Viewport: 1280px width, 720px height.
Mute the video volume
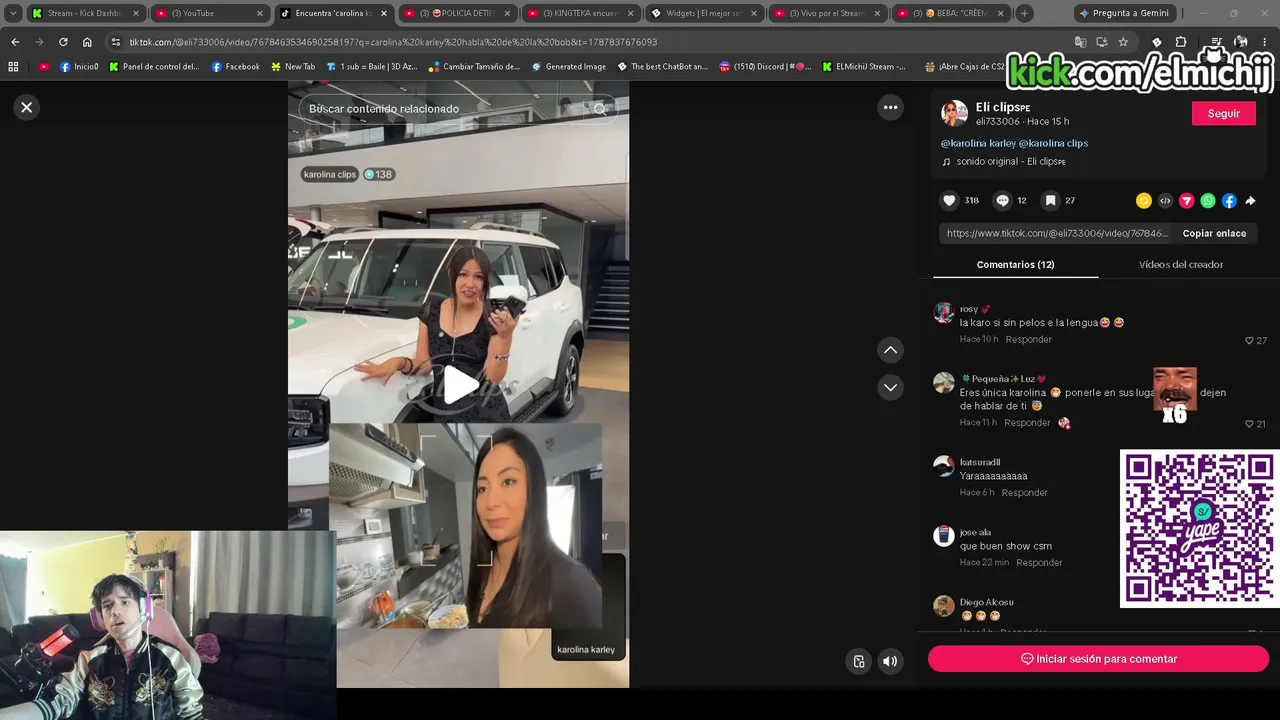coord(890,661)
